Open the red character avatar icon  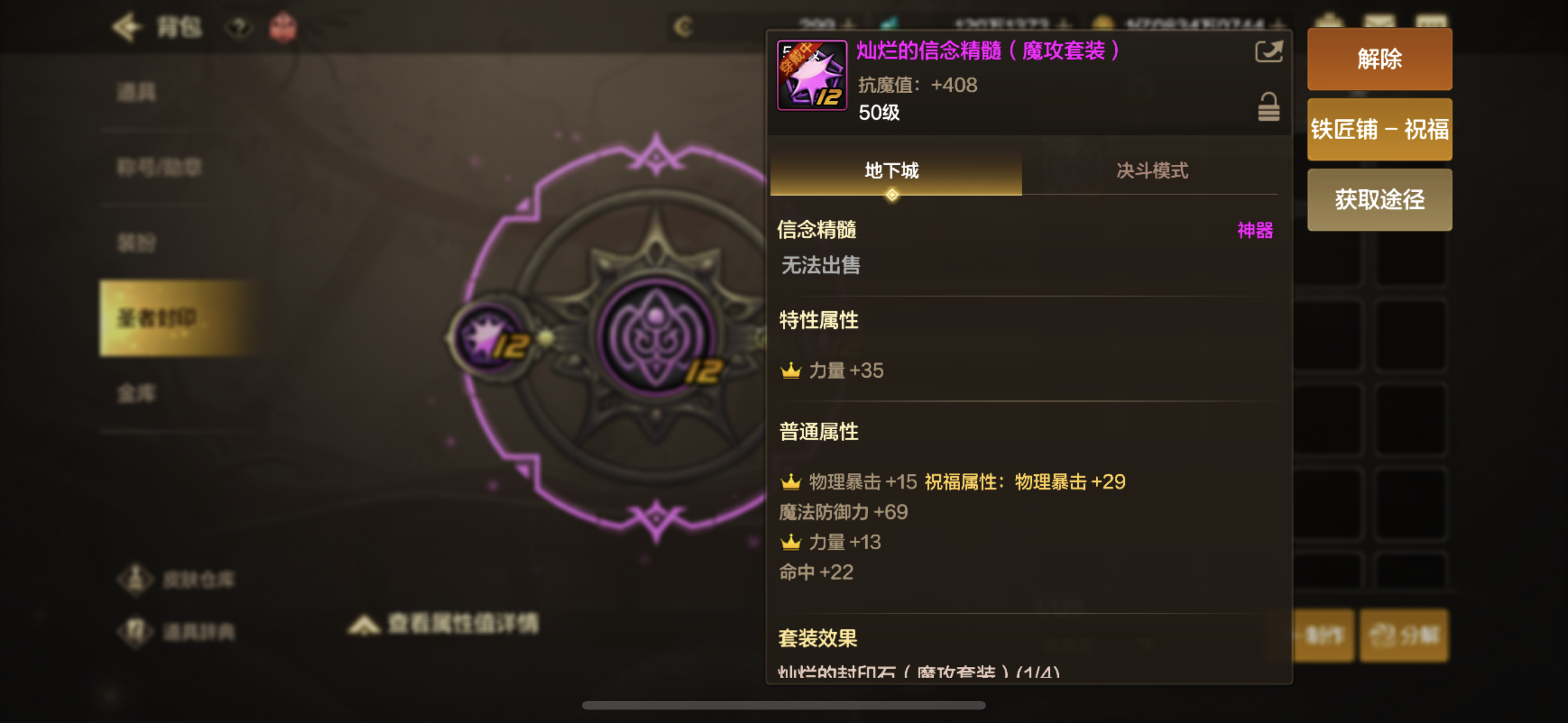coord(283,27)
